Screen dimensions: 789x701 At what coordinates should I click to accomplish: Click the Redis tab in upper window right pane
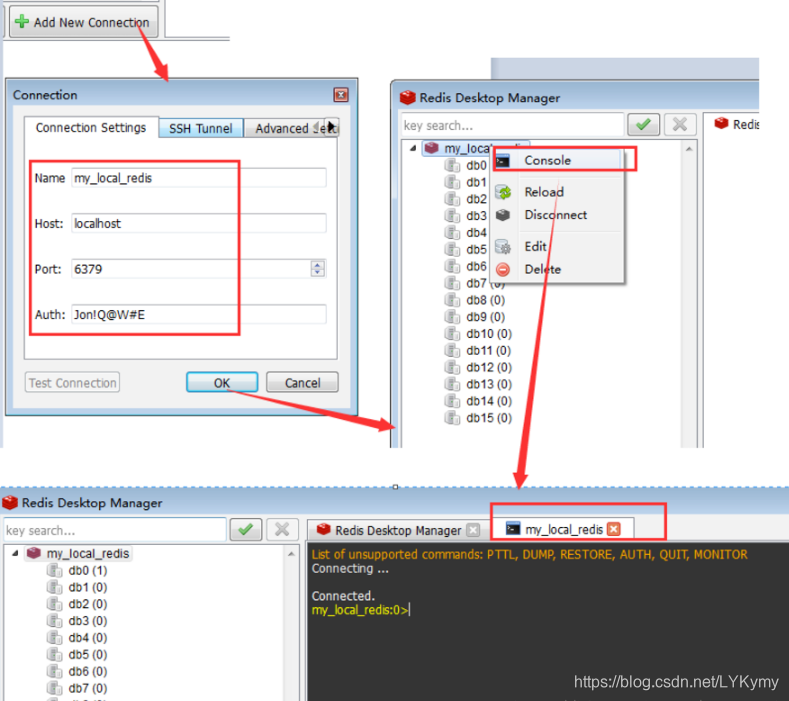(x=736, y=124)
